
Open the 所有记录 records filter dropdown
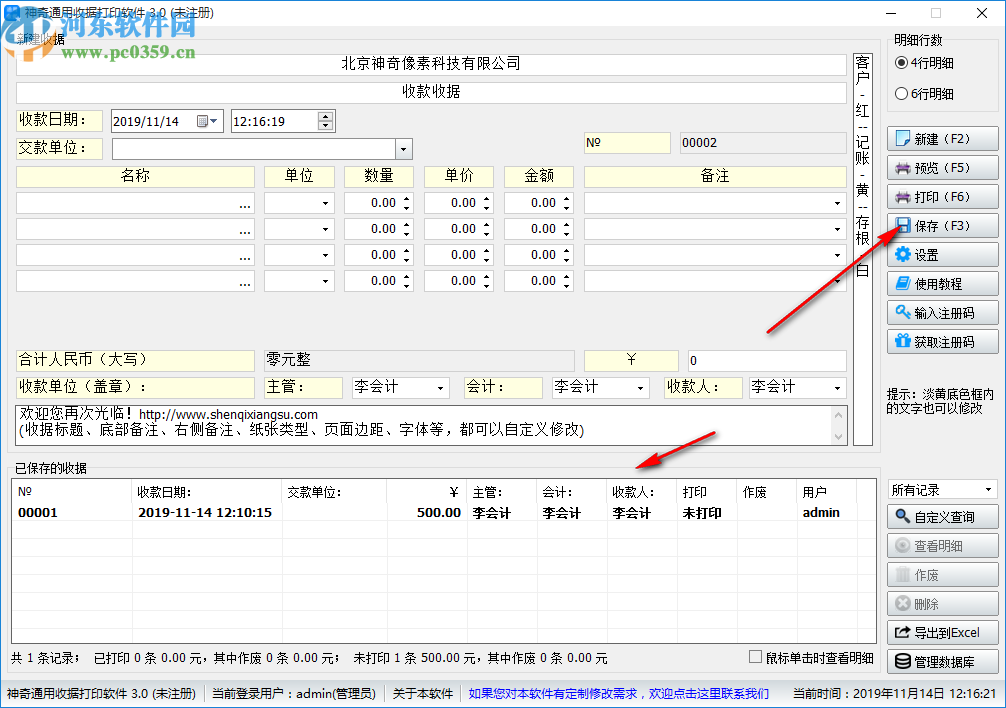pyautogui.click(x=987, y=489)
